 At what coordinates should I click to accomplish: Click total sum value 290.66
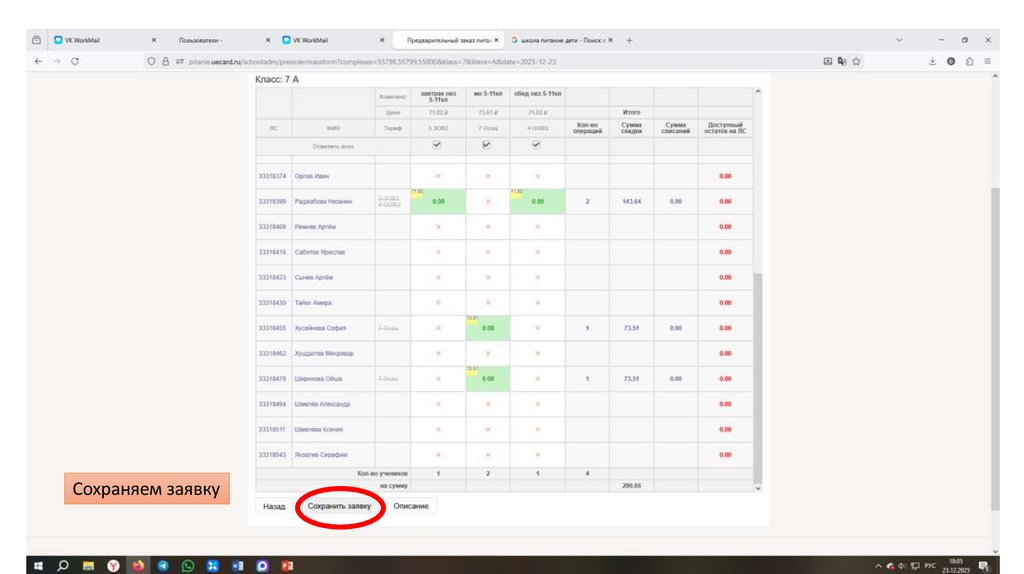(632, 486)
